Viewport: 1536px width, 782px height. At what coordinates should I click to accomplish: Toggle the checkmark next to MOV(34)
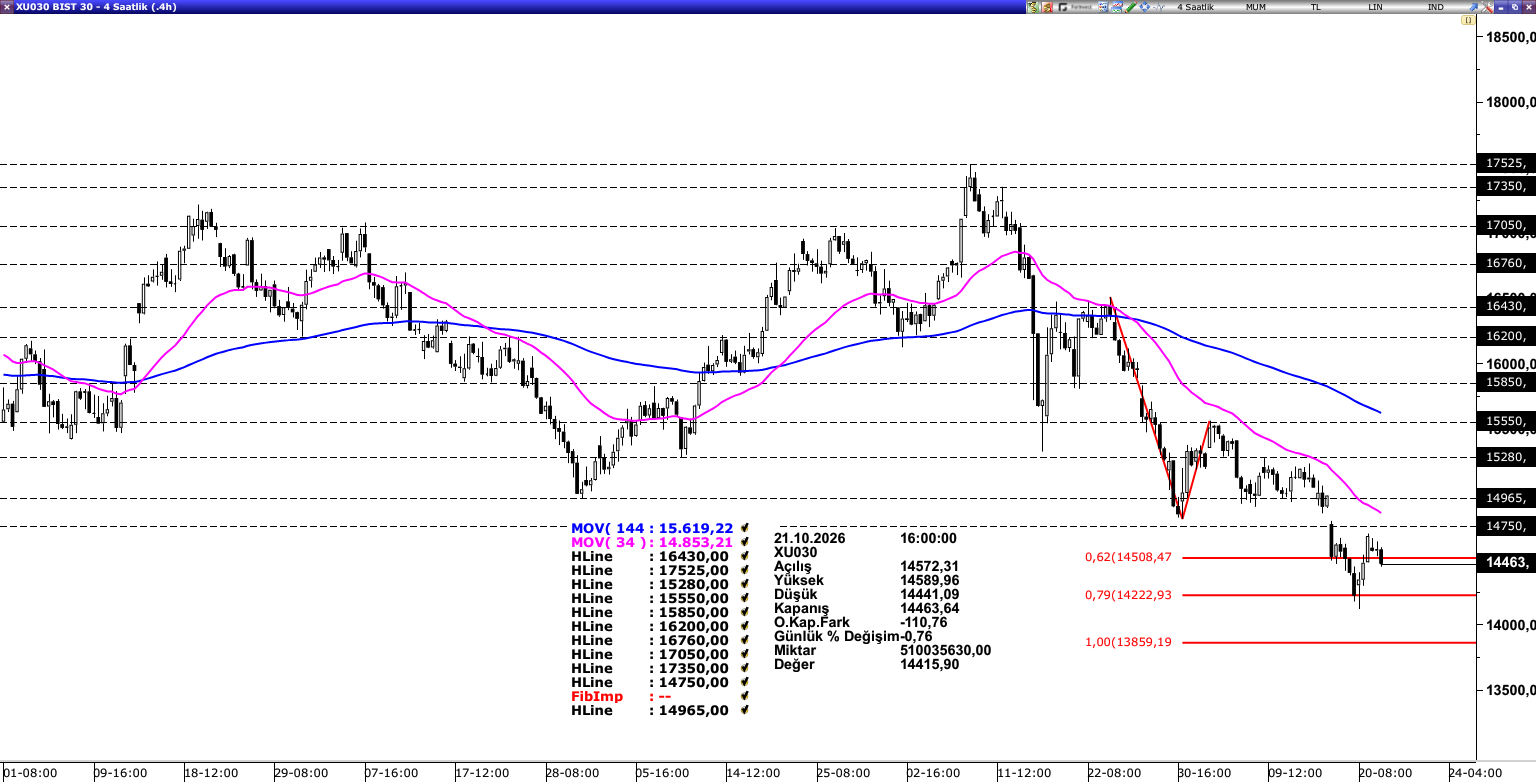745,542
